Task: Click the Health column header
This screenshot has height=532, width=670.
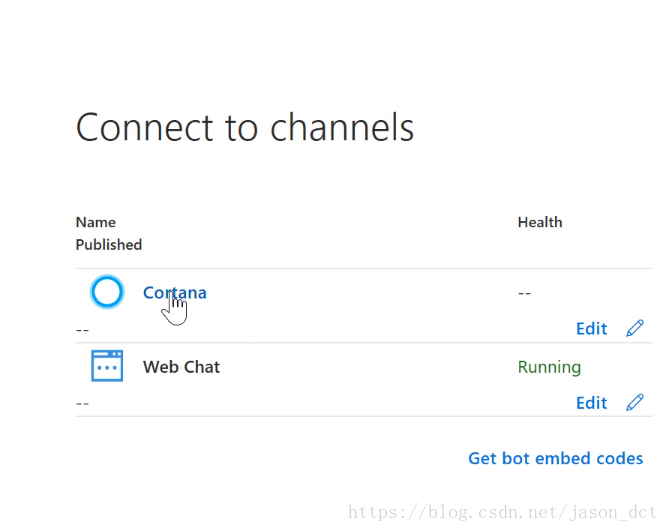Action: click(540, 222)
